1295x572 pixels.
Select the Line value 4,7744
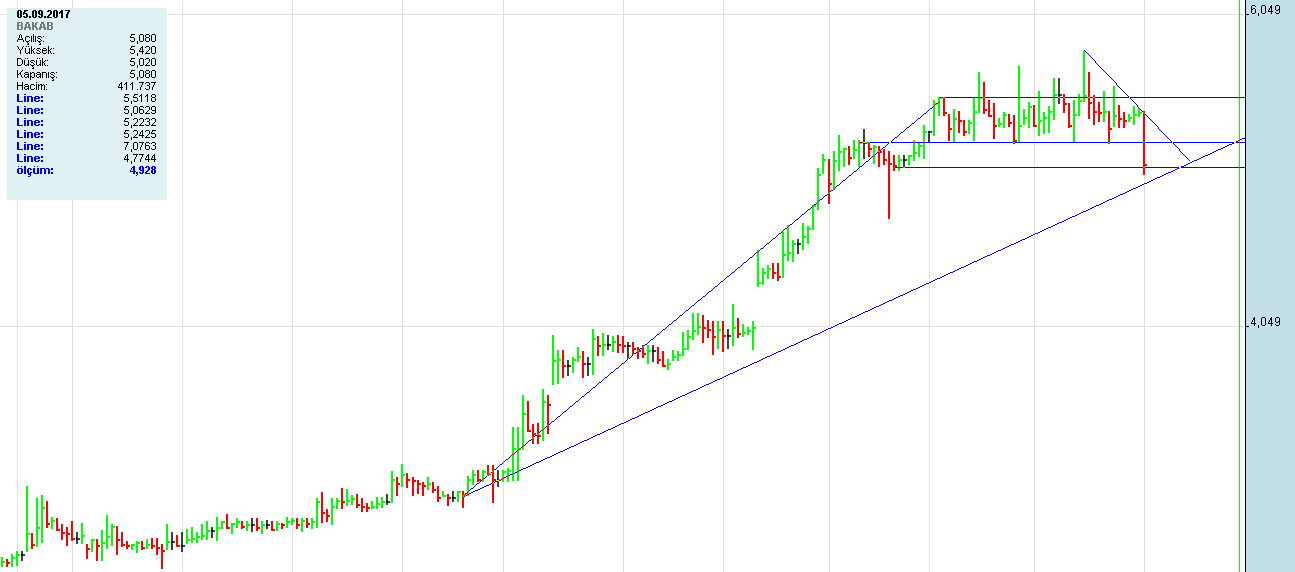click(x=139, y=158)
